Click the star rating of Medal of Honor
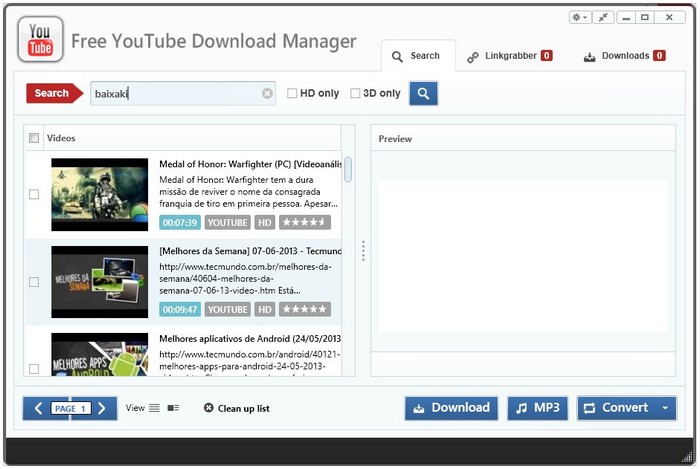 pos(305,222)
